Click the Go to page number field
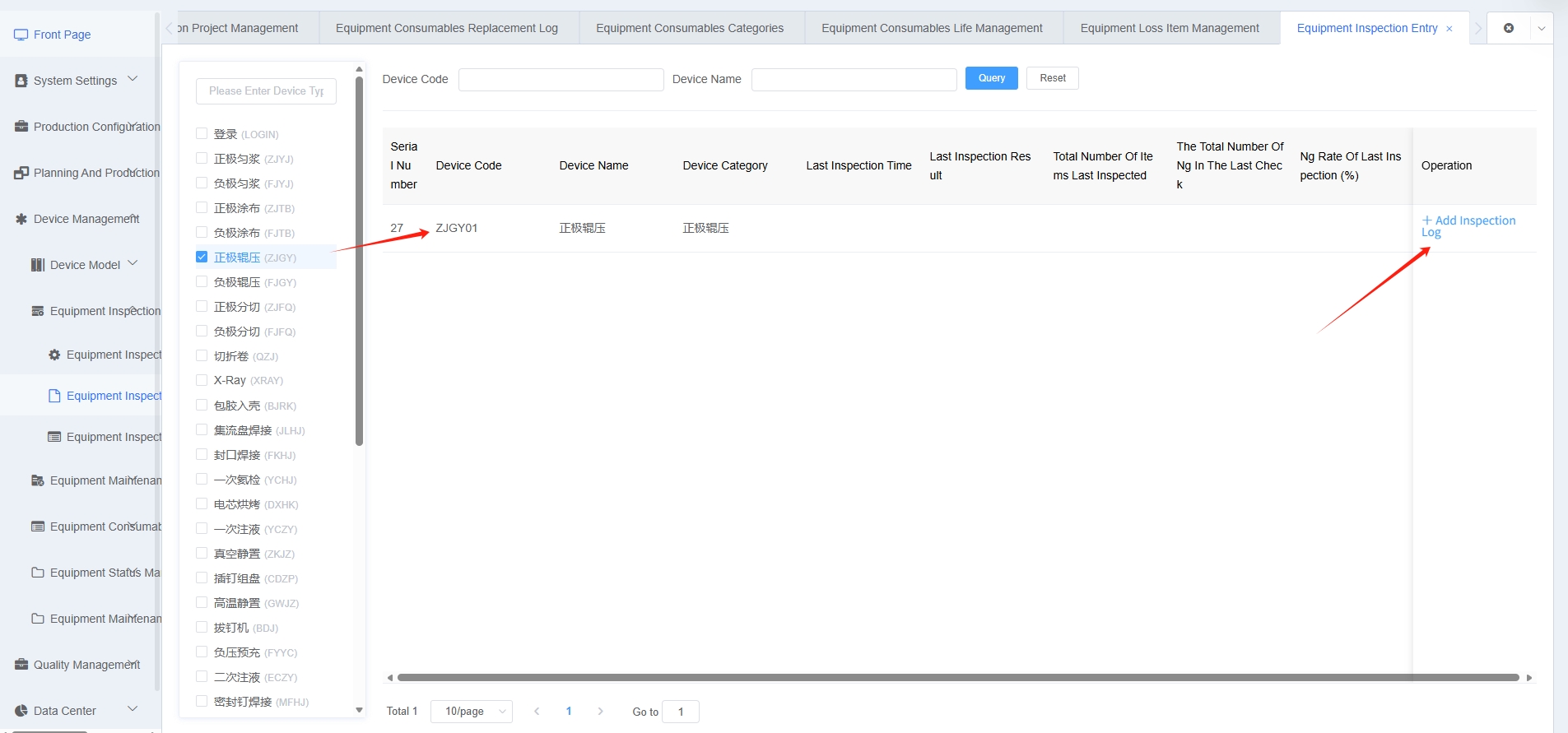The height and width of the screenshot is (733, 1568). click(681, 712)
